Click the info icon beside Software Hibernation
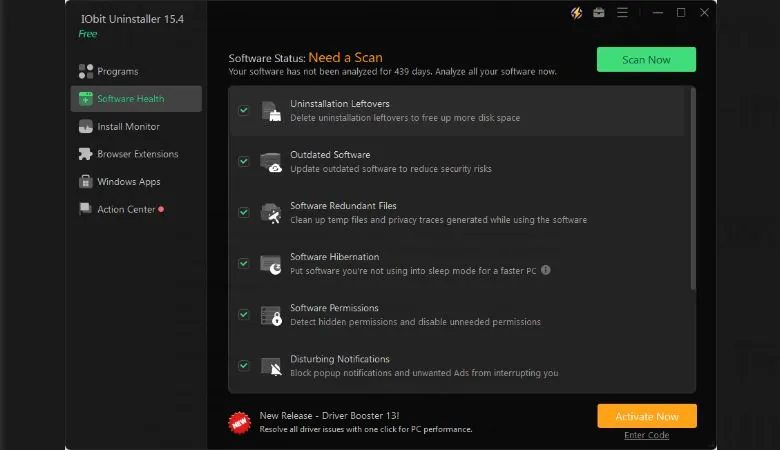Screen dimensions: 780x450 point(546,270)
